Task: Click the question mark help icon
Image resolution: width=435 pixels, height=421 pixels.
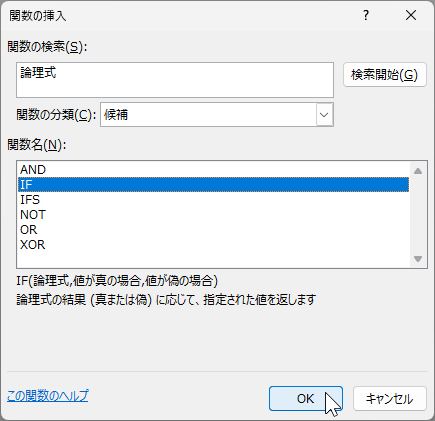Action: (366, 15)
